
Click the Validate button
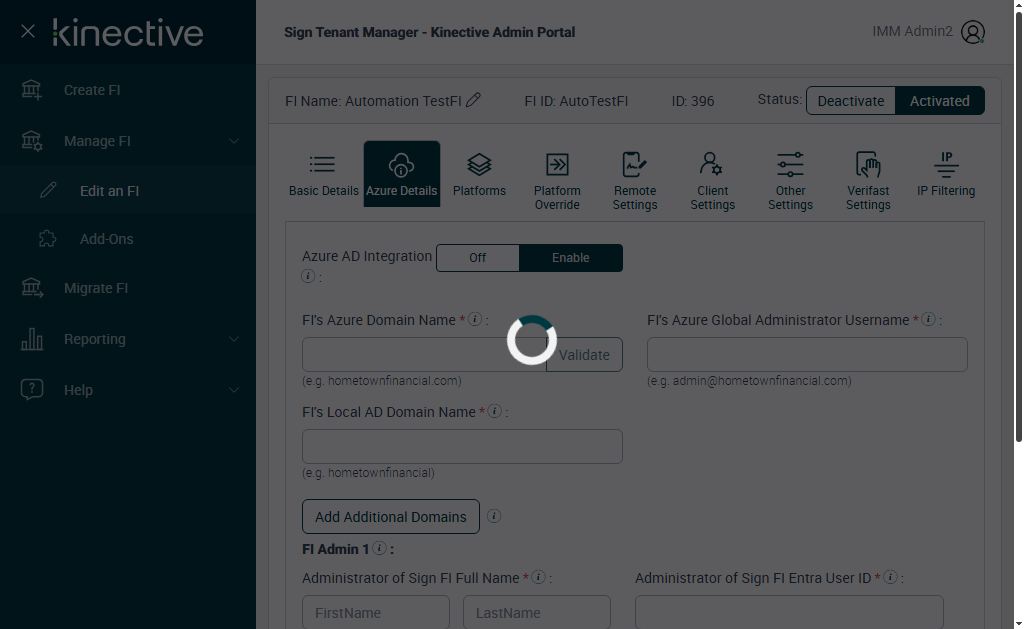pos(584,355)
